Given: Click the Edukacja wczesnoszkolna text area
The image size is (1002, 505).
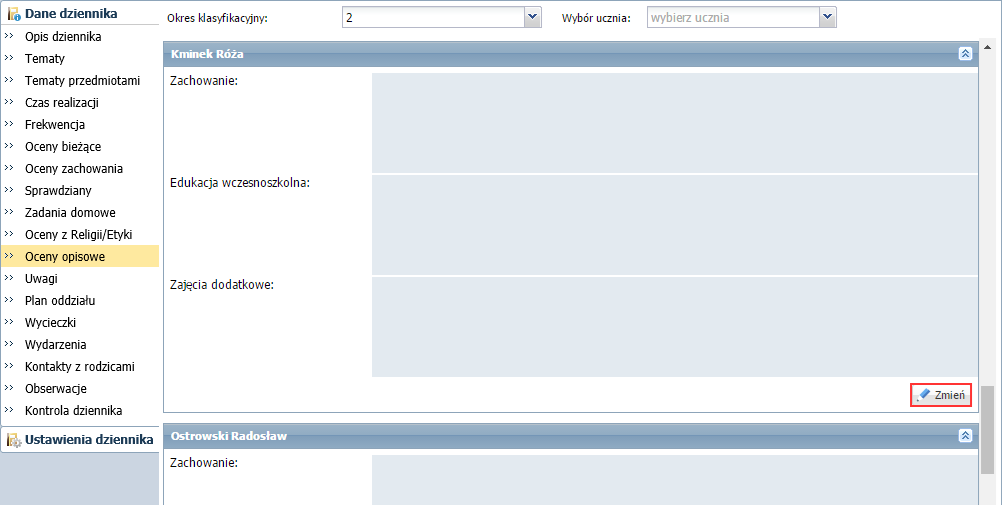Looking at the screenshot, I should [674, 225].
